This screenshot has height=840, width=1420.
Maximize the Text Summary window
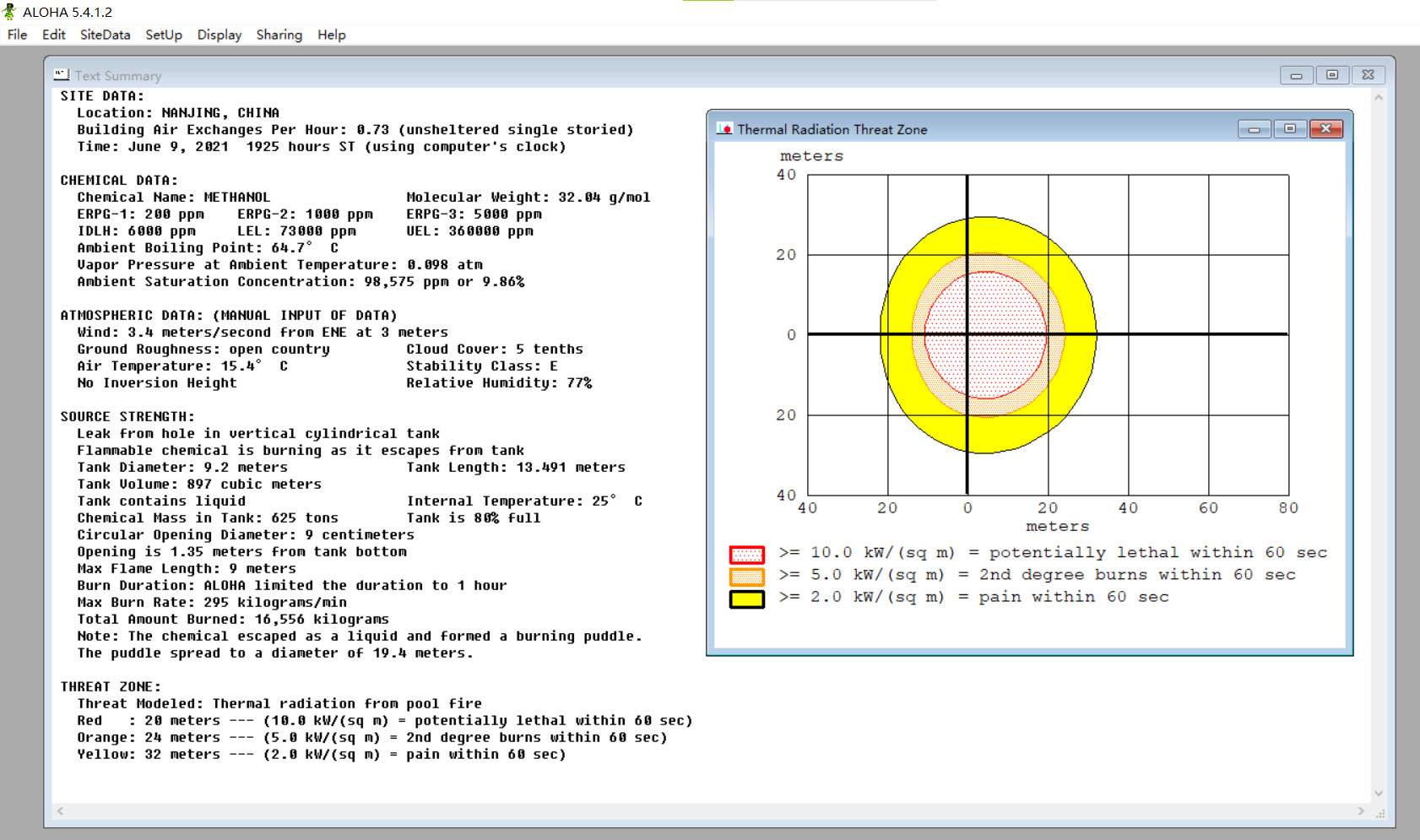(x=1332, y=75)
